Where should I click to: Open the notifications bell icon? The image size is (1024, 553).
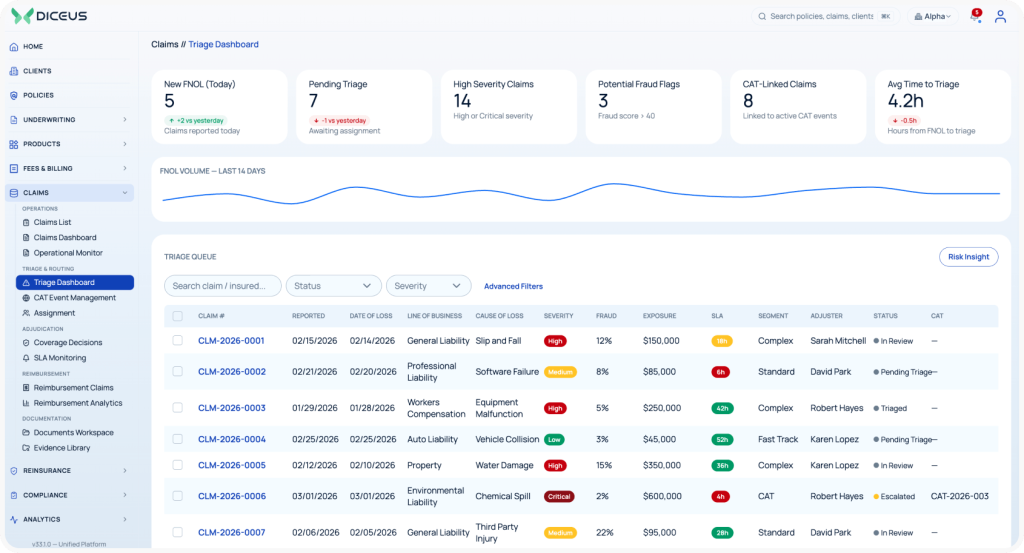pyautogui.click(x=975, y=16)
